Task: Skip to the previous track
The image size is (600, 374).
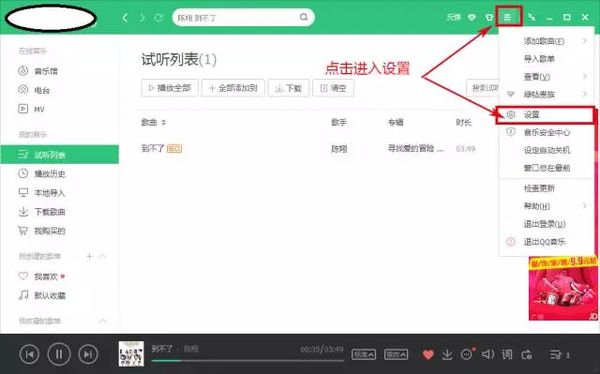Action: point(29,354)
